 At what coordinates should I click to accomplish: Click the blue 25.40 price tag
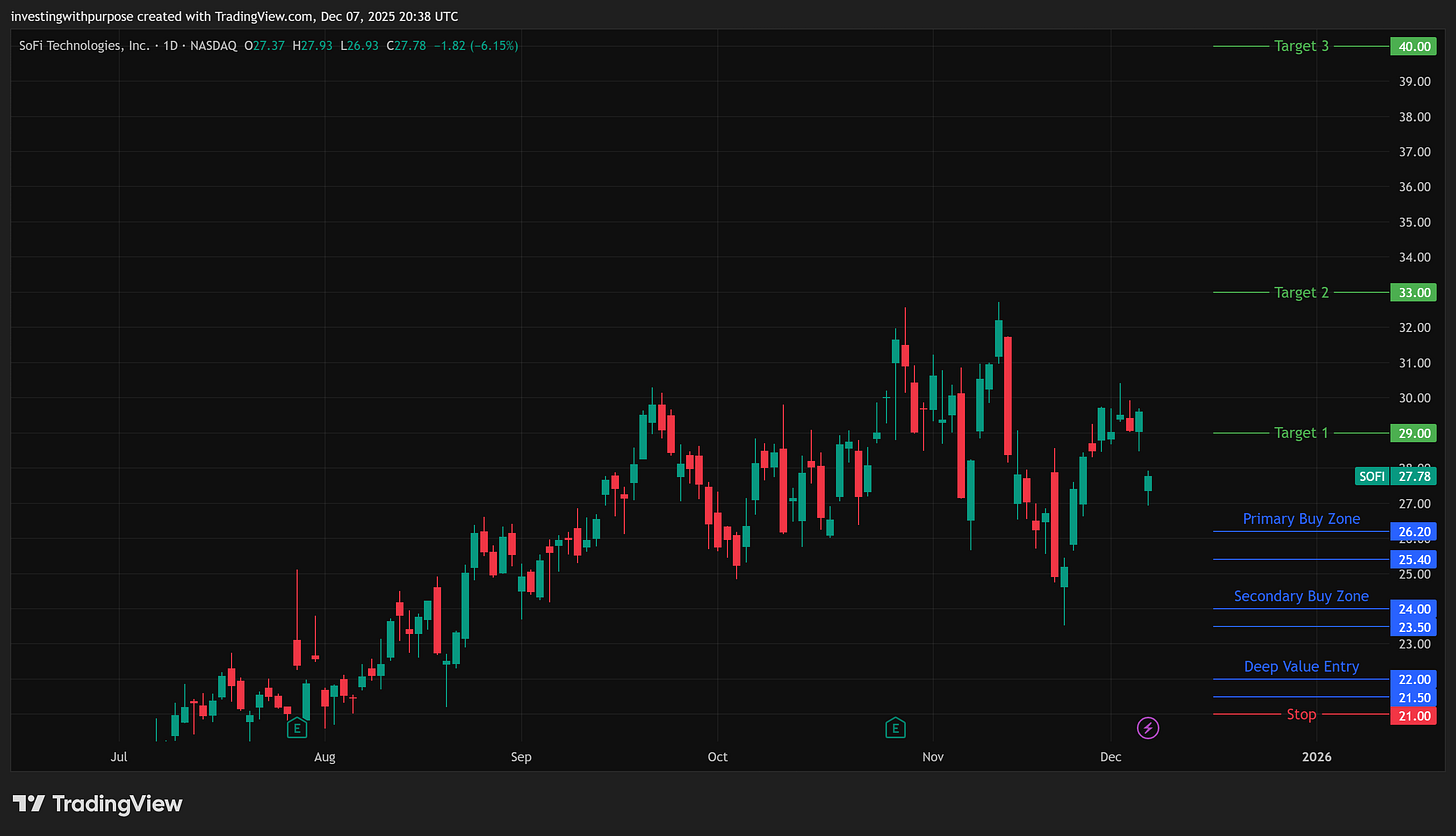1414,559
